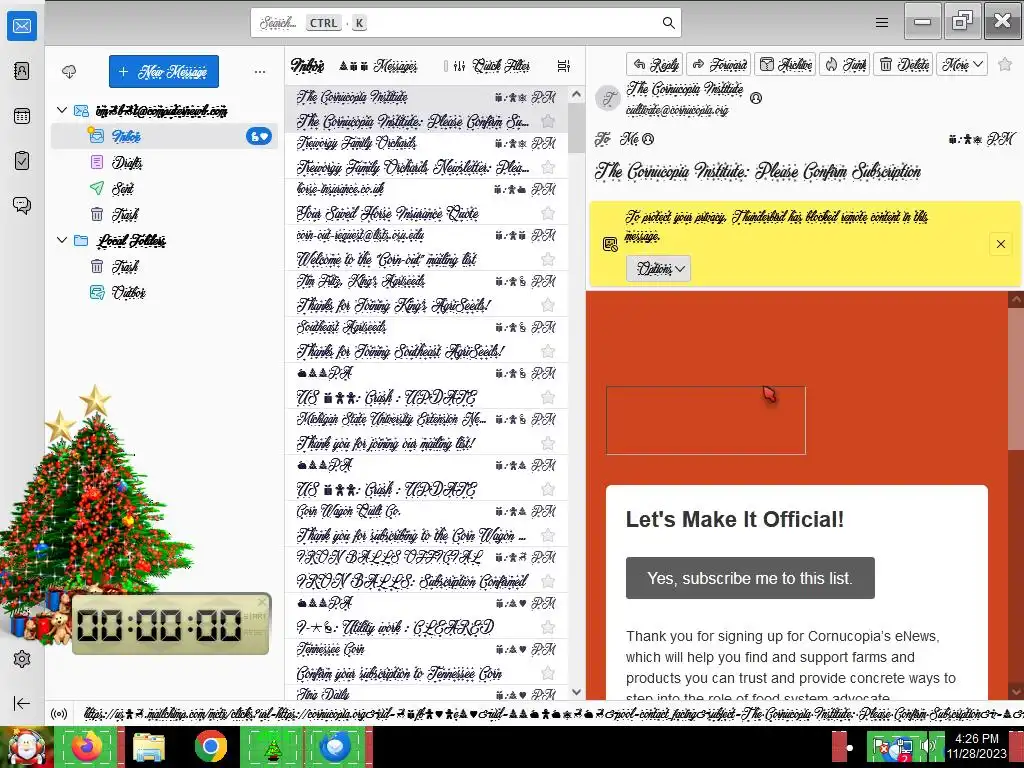Select the Sent folder
This screenshot has height=768, width=1024.
point(164,188)
